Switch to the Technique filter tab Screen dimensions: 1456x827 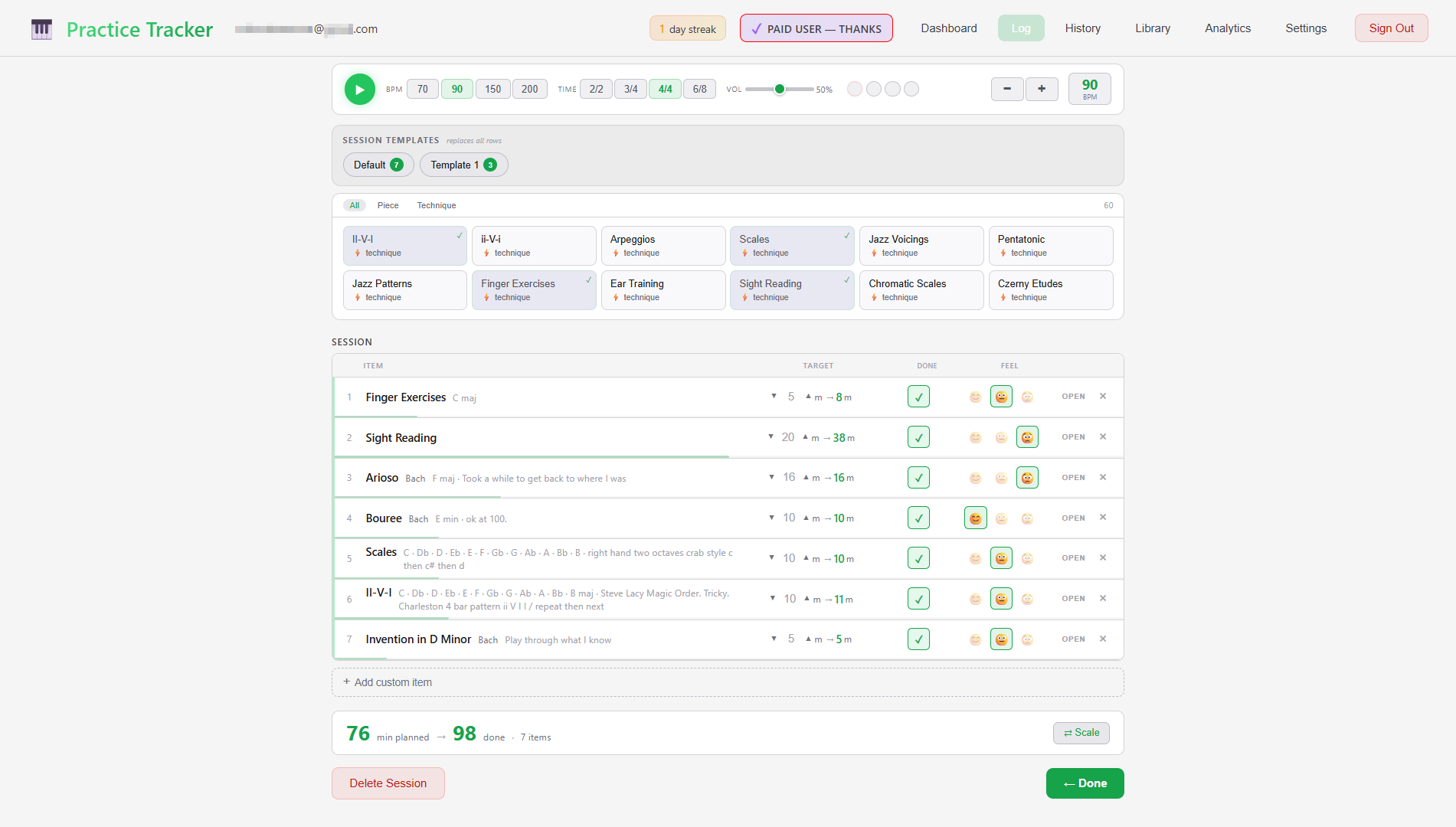(436, 205)
